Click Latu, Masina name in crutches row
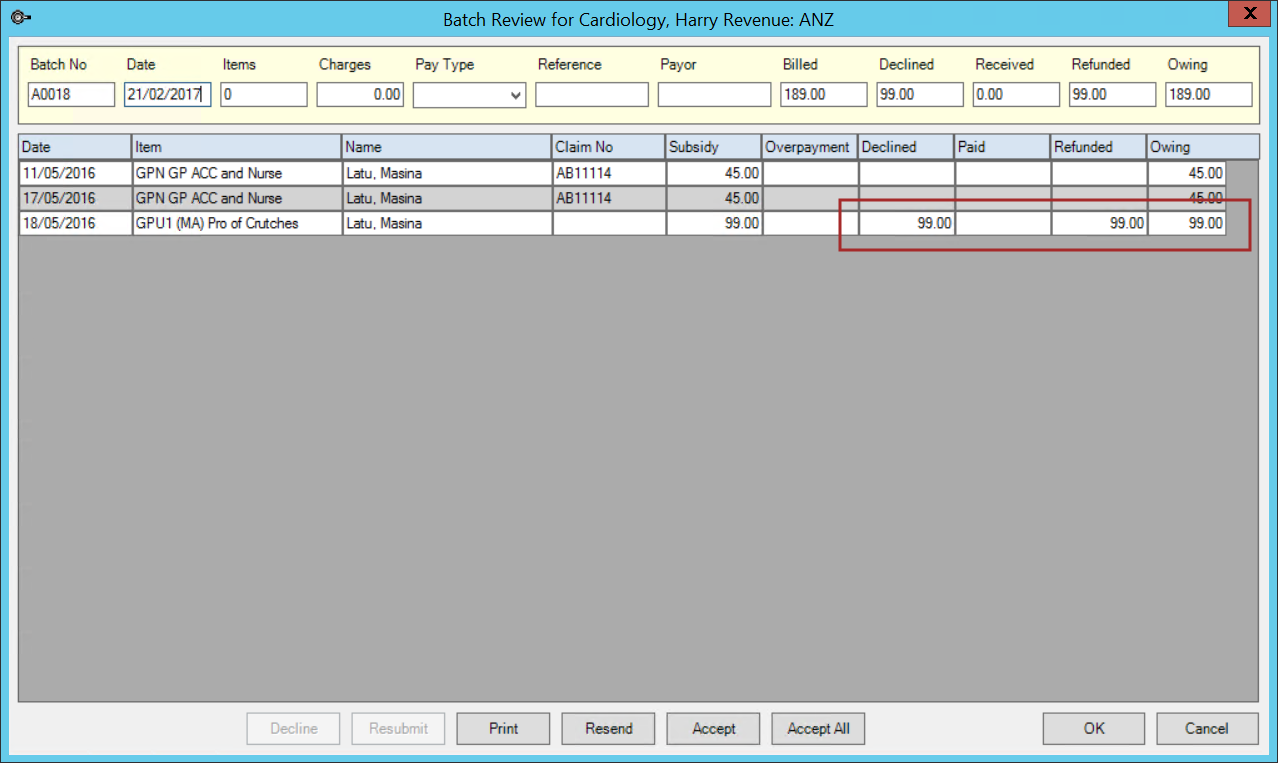The image size is (1278, 763). point(447,223)
